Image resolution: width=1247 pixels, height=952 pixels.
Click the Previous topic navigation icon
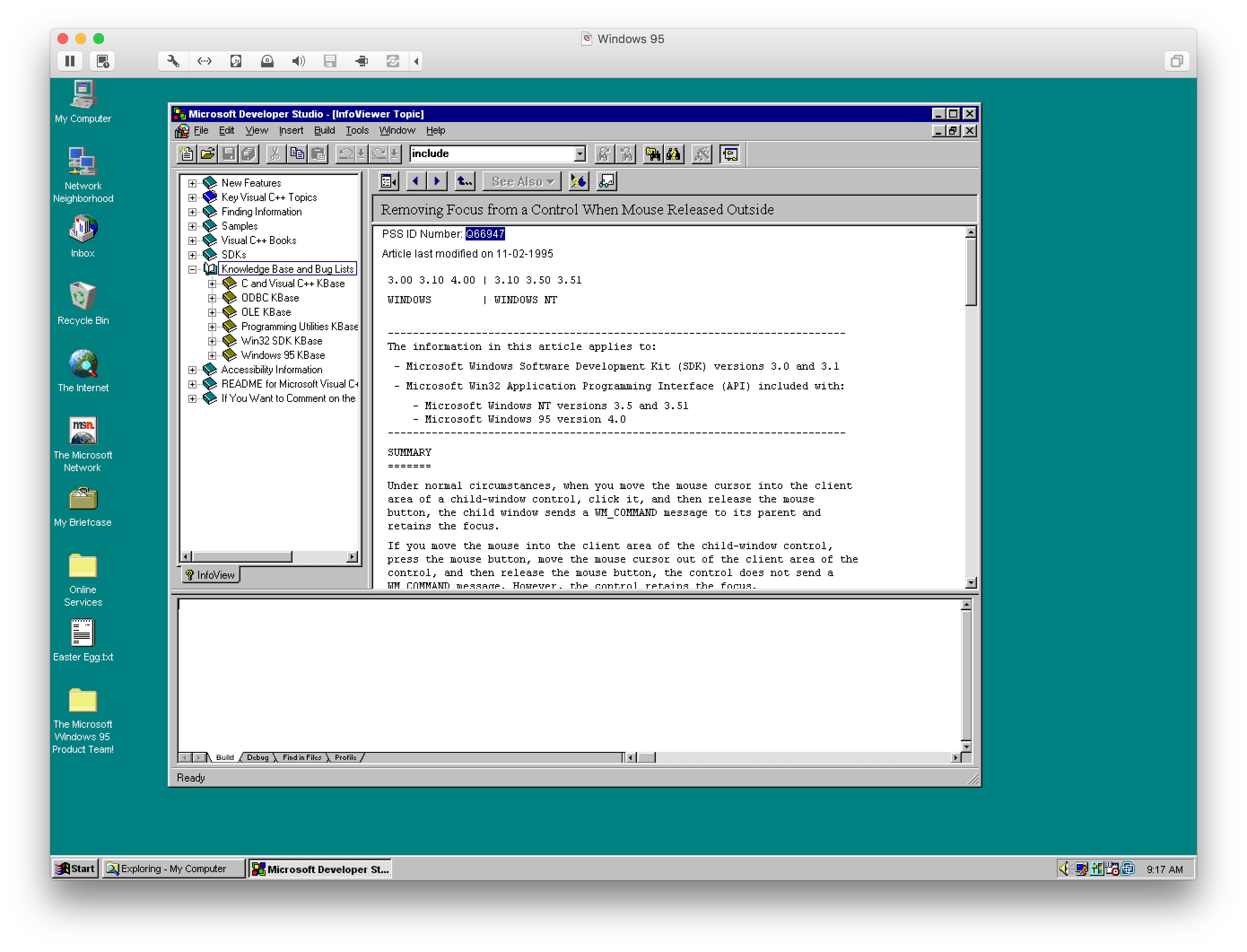417,182
